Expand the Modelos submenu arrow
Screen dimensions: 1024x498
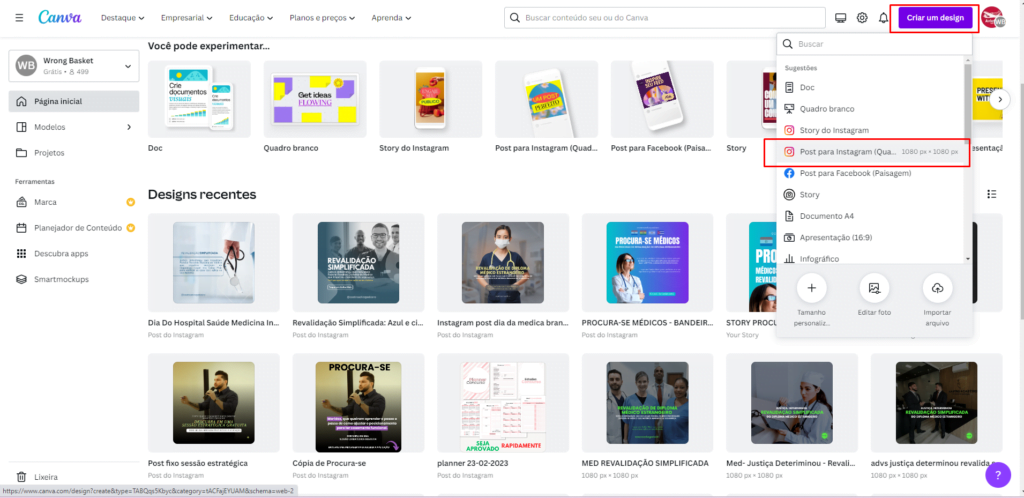tap(129, 127)
